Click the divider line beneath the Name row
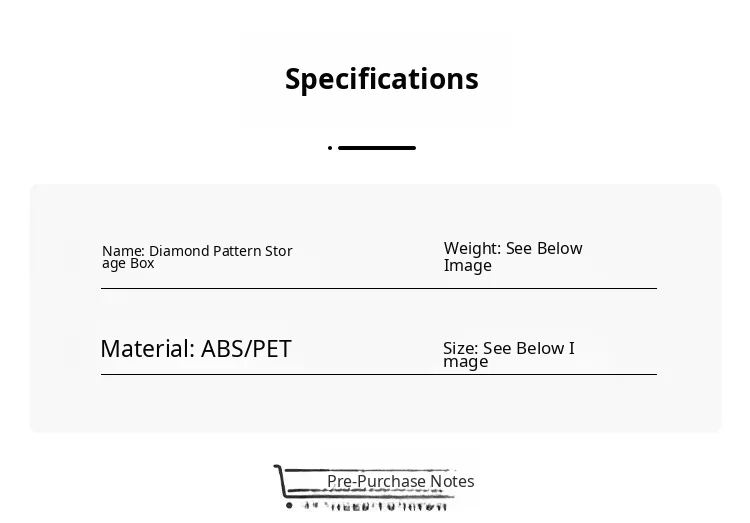The height and width of the screenshot is (523, 750). point(379,289)
